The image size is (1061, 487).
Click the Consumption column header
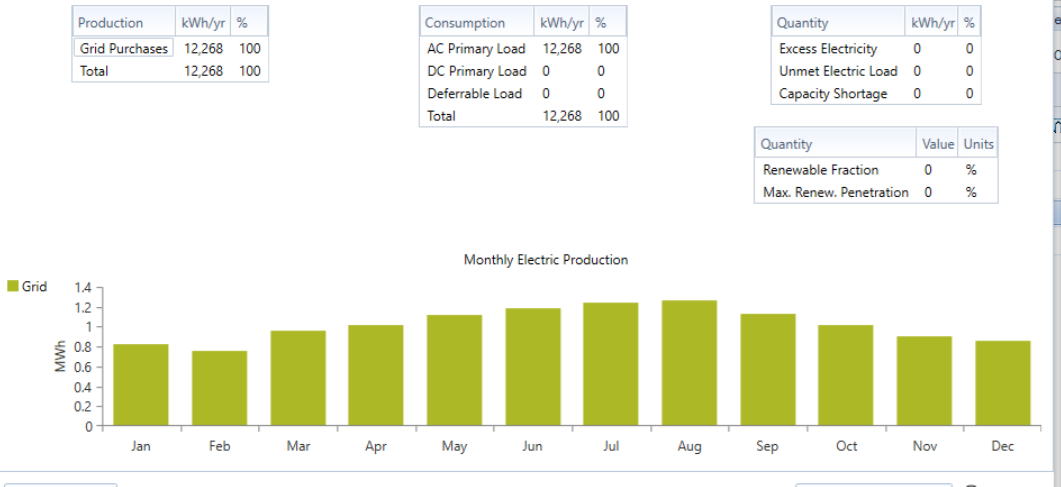(x=477, y=22)
